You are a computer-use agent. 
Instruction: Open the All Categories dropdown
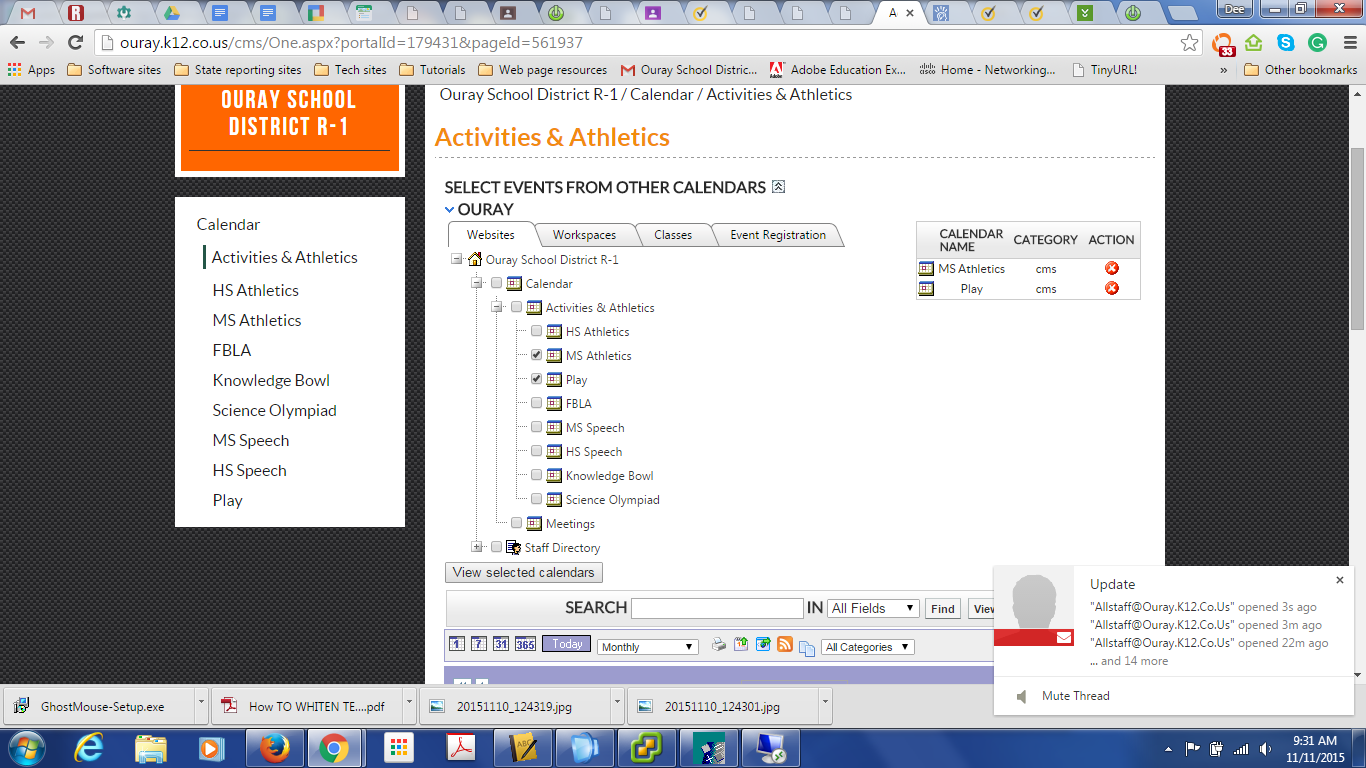pos(867,647)
